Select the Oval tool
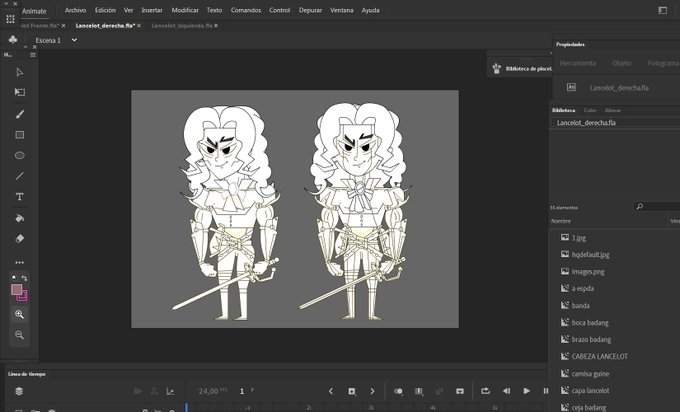Screen dimensions: 680x412 pos(20,155)
